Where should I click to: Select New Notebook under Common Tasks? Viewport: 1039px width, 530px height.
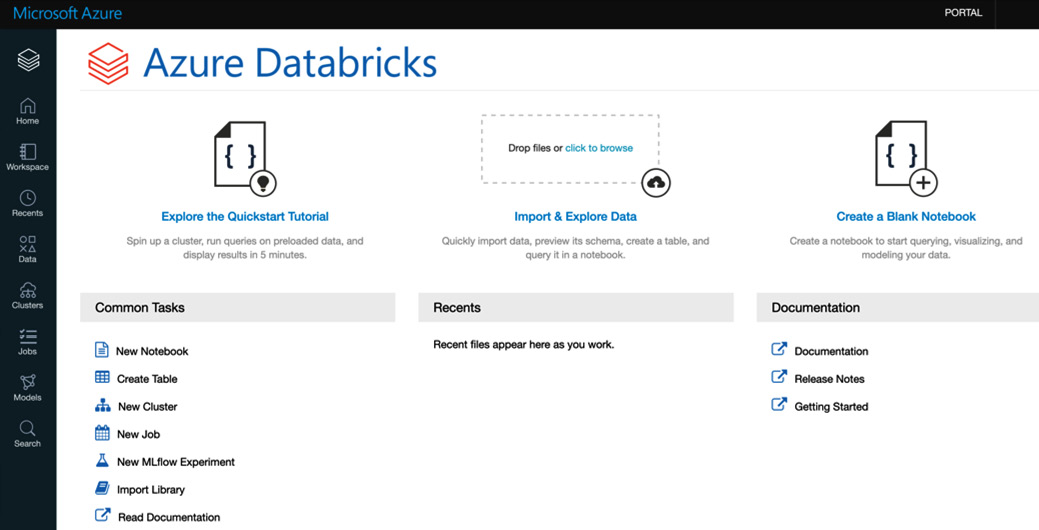[x=152, y=352]
